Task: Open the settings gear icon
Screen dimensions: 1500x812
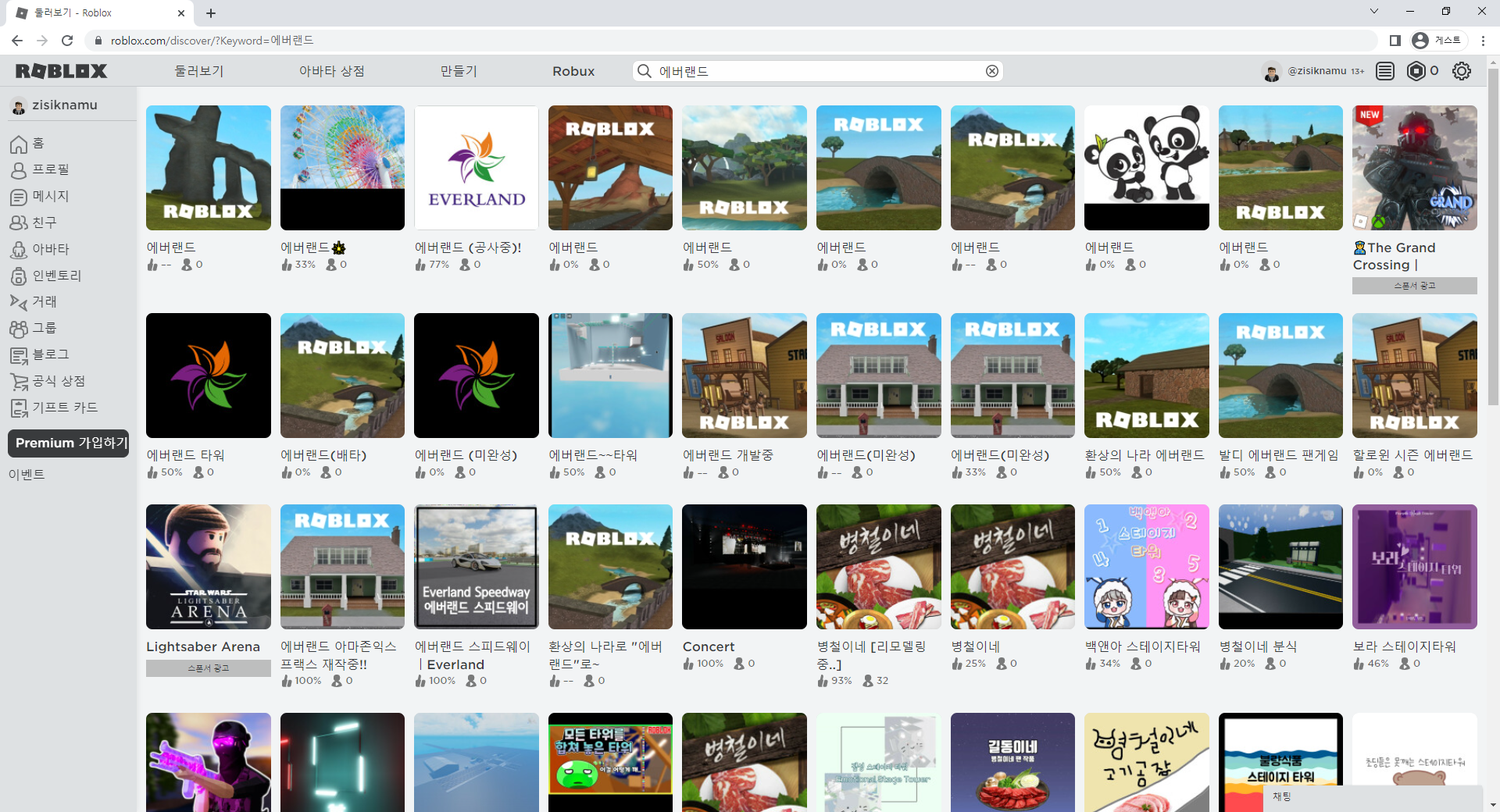Action: point(1462,71)
